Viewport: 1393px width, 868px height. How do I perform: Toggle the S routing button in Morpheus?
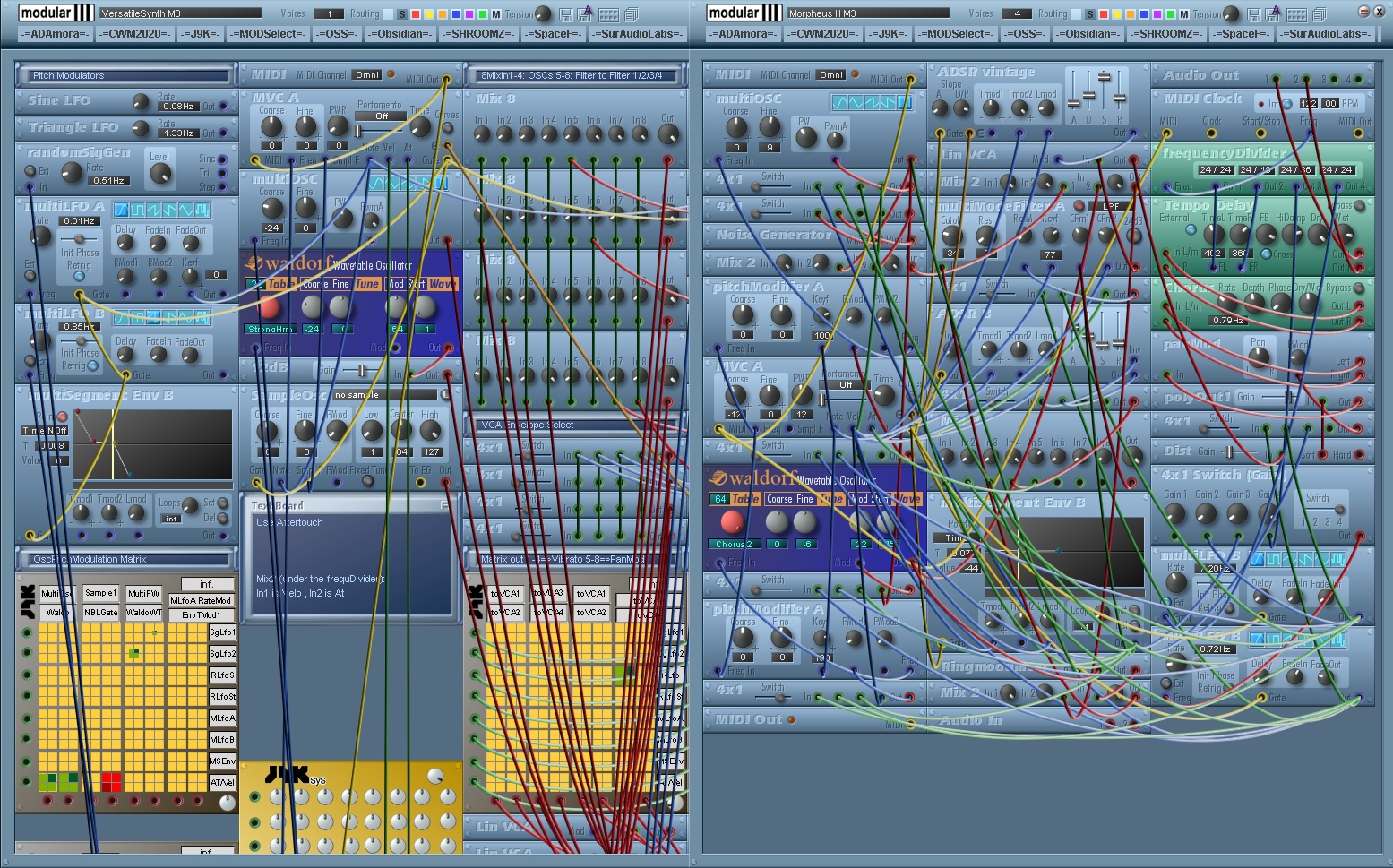tap(1089, 14)
